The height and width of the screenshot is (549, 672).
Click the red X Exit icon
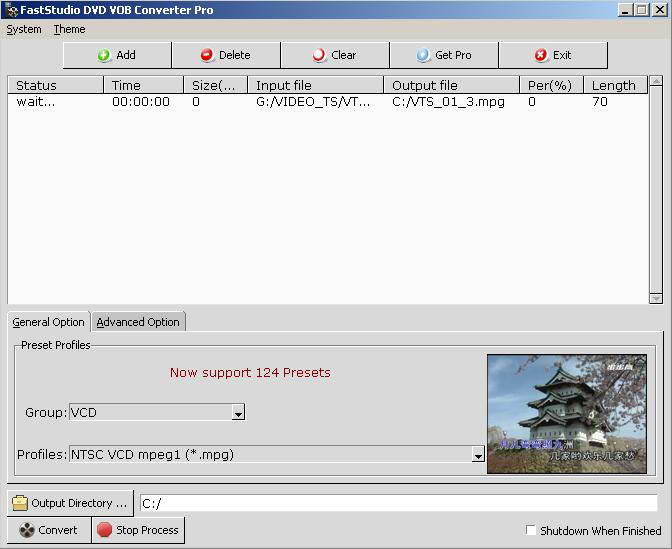[x=541, y=55]
